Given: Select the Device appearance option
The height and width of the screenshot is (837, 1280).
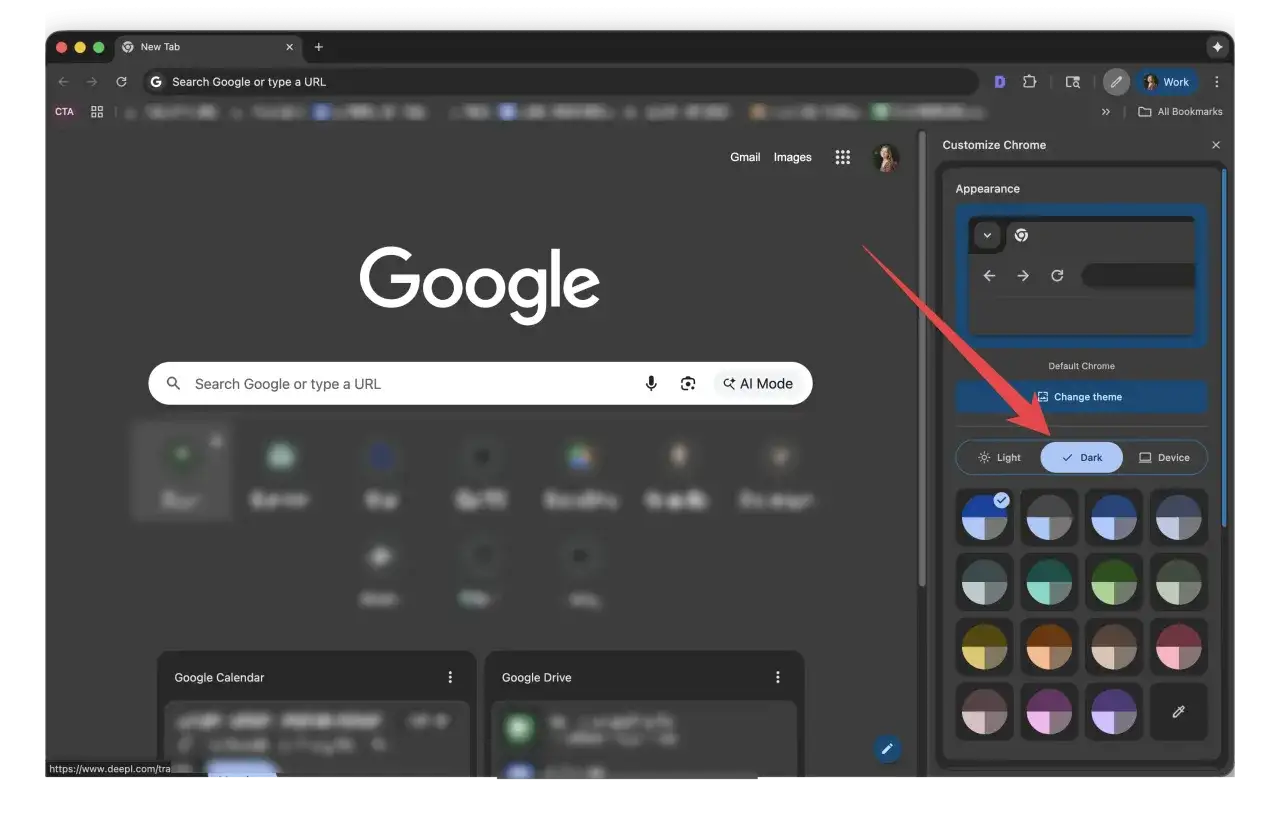Looking at the screenshot, I should click(1164, 457).
